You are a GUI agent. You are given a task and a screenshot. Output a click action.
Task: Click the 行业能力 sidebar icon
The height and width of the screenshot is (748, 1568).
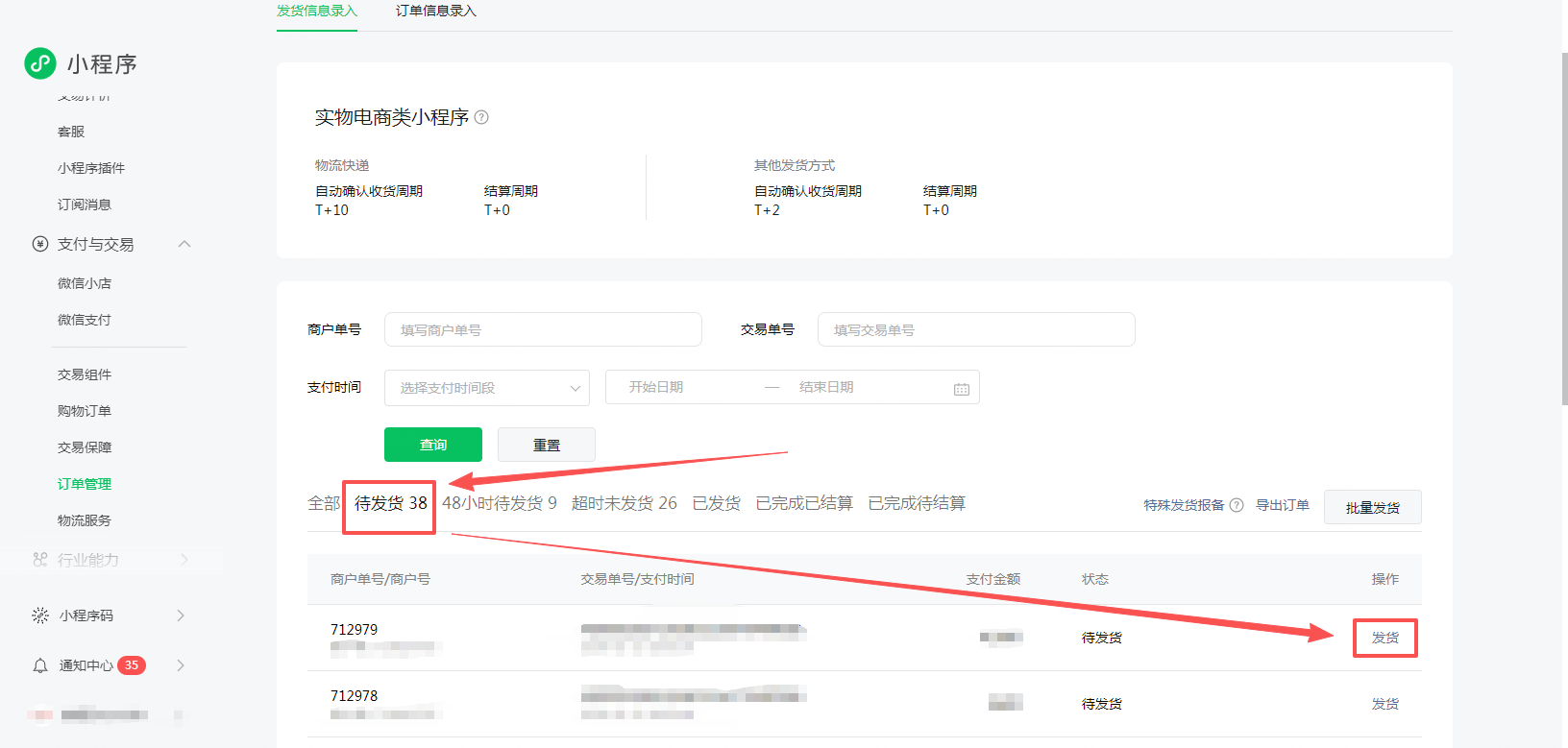coord(40,560)
